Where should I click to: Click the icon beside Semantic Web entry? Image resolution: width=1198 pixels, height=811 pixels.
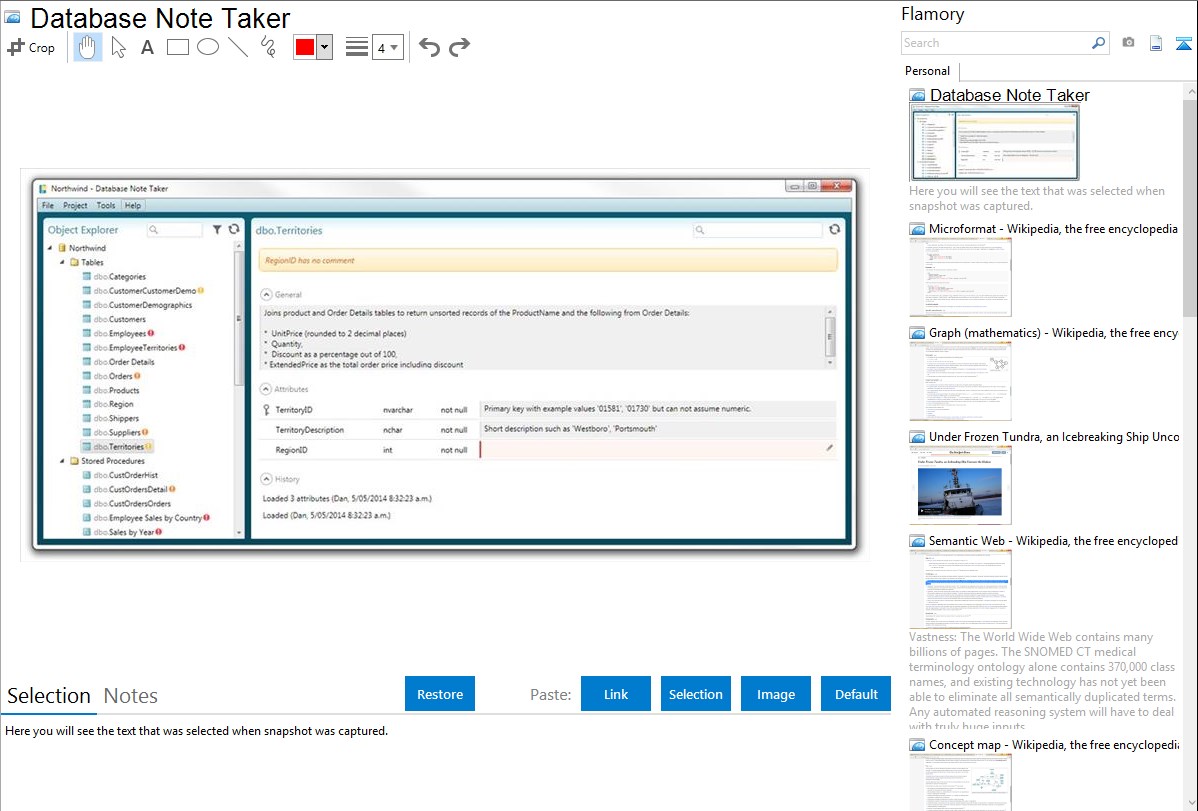[917, 541]
